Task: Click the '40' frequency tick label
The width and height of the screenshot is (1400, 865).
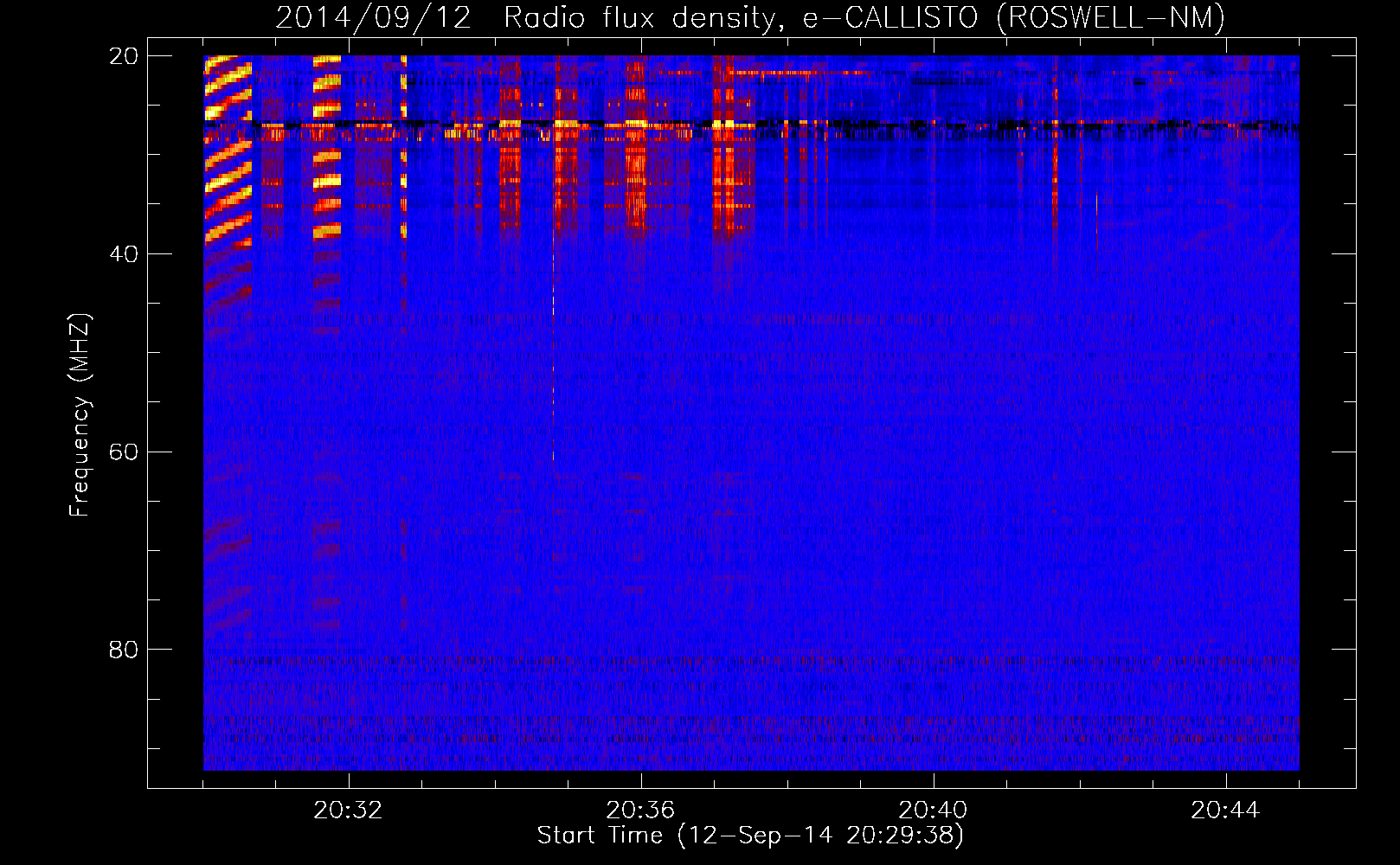Action: click(124, 254)
